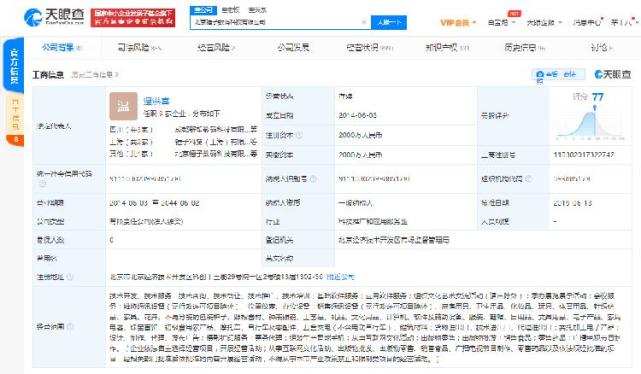Open the third affiliated company link (其他 row)
641x374 pixels.
216,154
